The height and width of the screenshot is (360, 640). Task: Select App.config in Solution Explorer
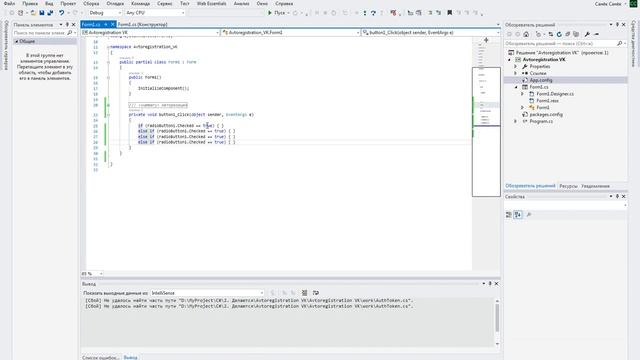pyautogui.click(x=541, y=80)
